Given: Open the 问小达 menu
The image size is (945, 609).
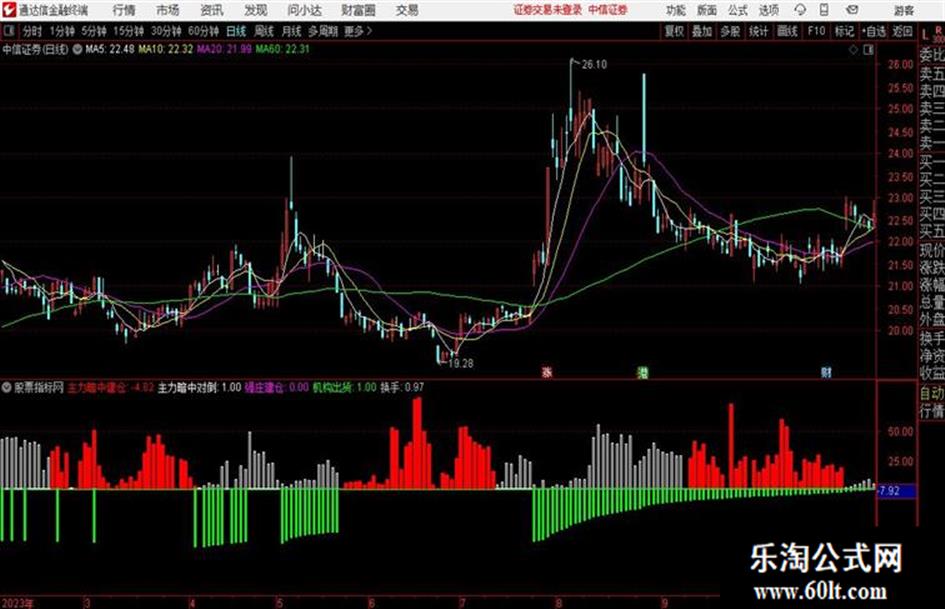Looking at the screenshot, I should click(304, 10).
